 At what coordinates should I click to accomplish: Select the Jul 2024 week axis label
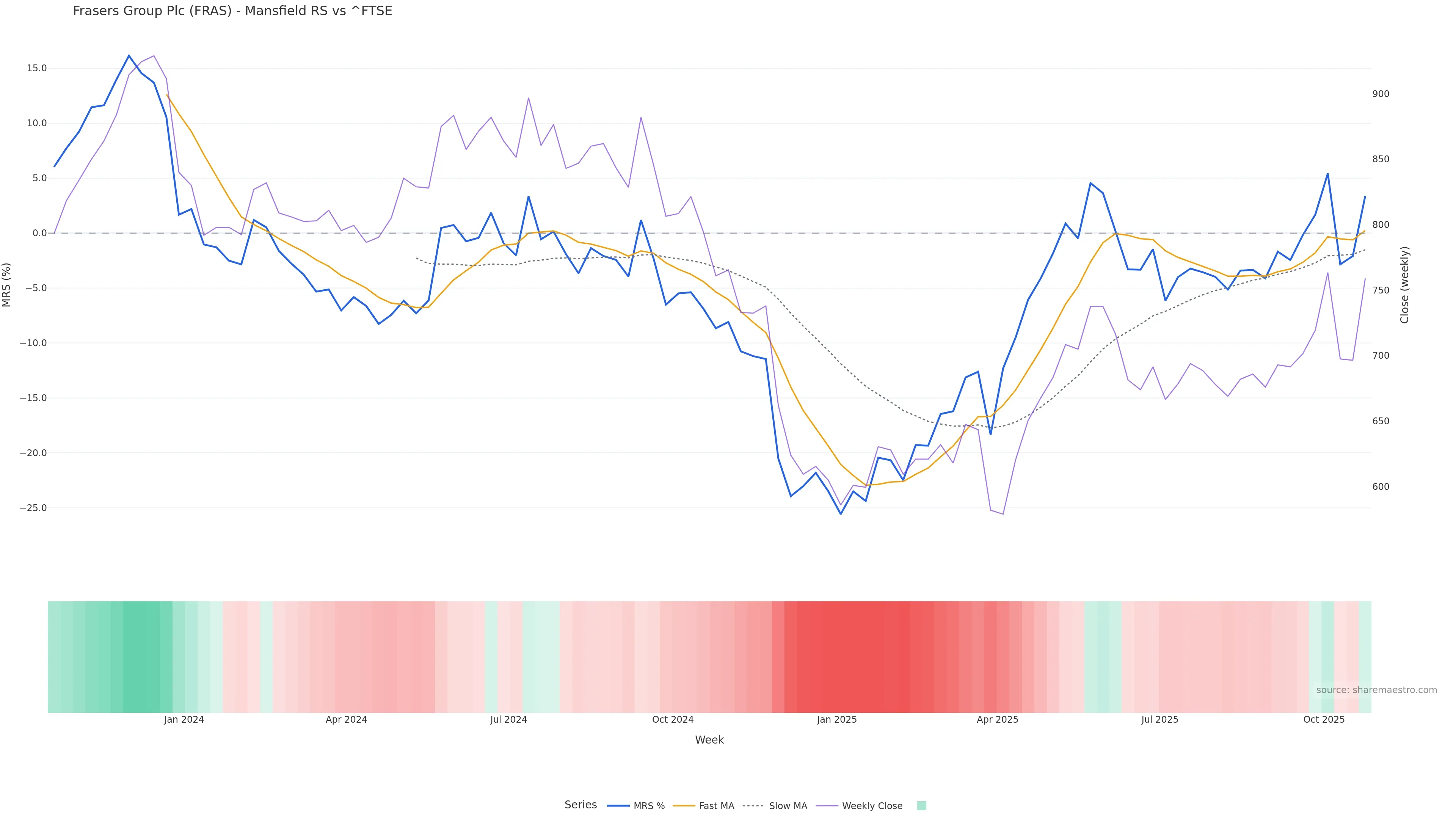click(508, 720)
